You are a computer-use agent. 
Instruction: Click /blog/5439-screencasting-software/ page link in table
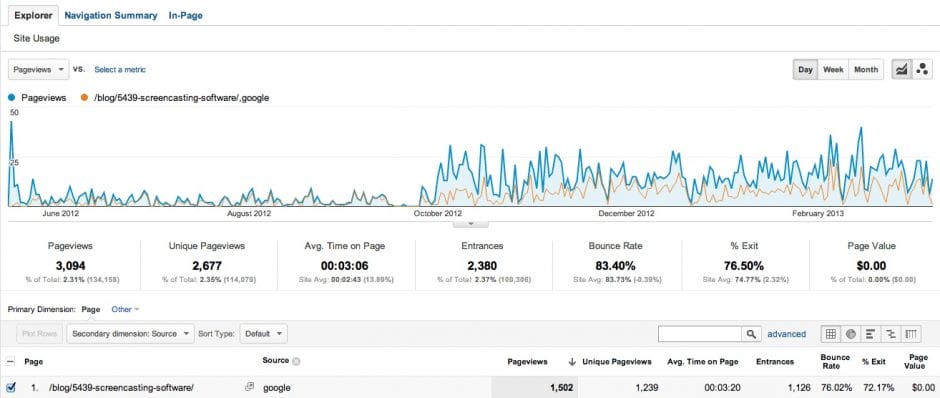pos(122,387)
